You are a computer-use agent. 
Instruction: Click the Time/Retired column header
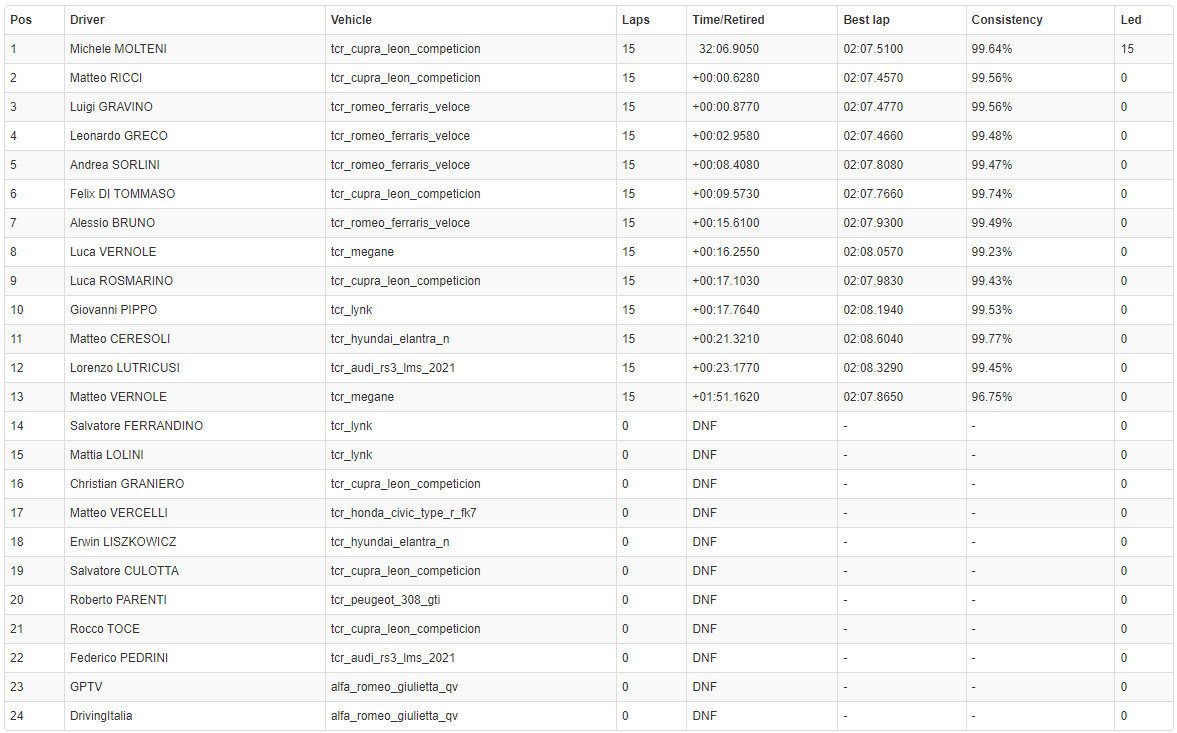pos(728,20)
